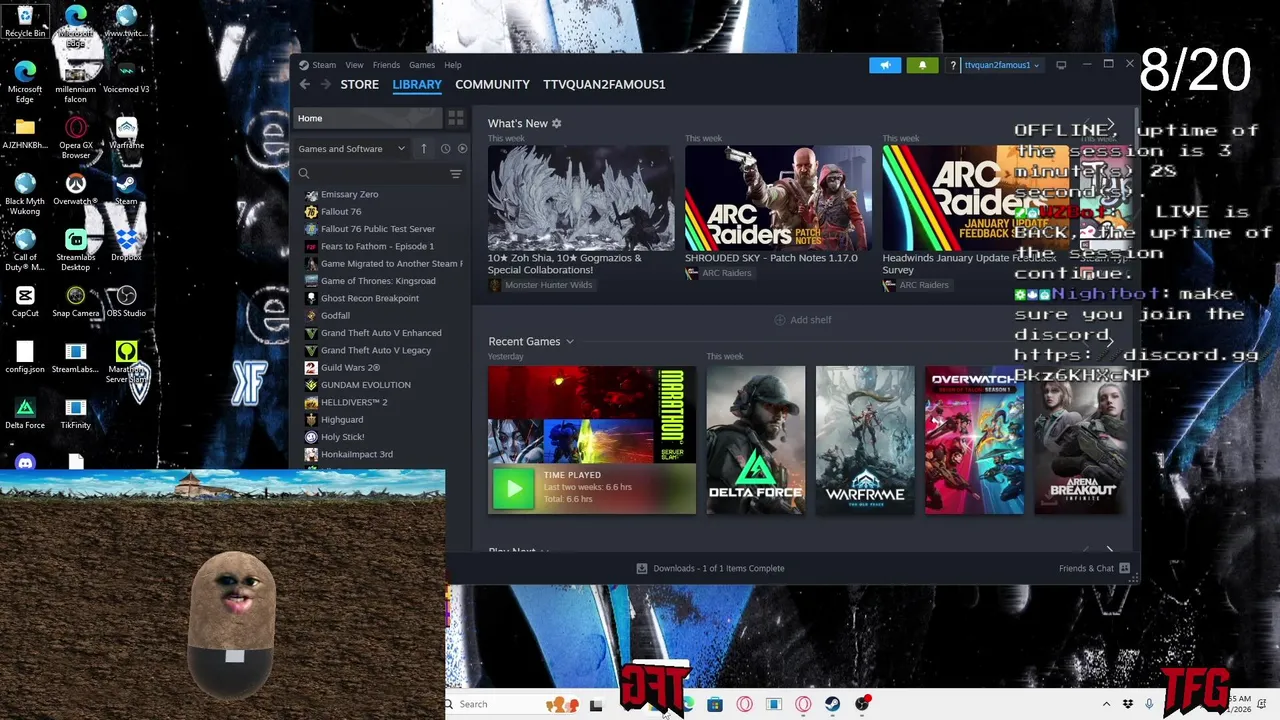This screenshot has width=1280, height=720.
Task: Switch to the LIBRARY tab
Action: click(x=417, y=85)
